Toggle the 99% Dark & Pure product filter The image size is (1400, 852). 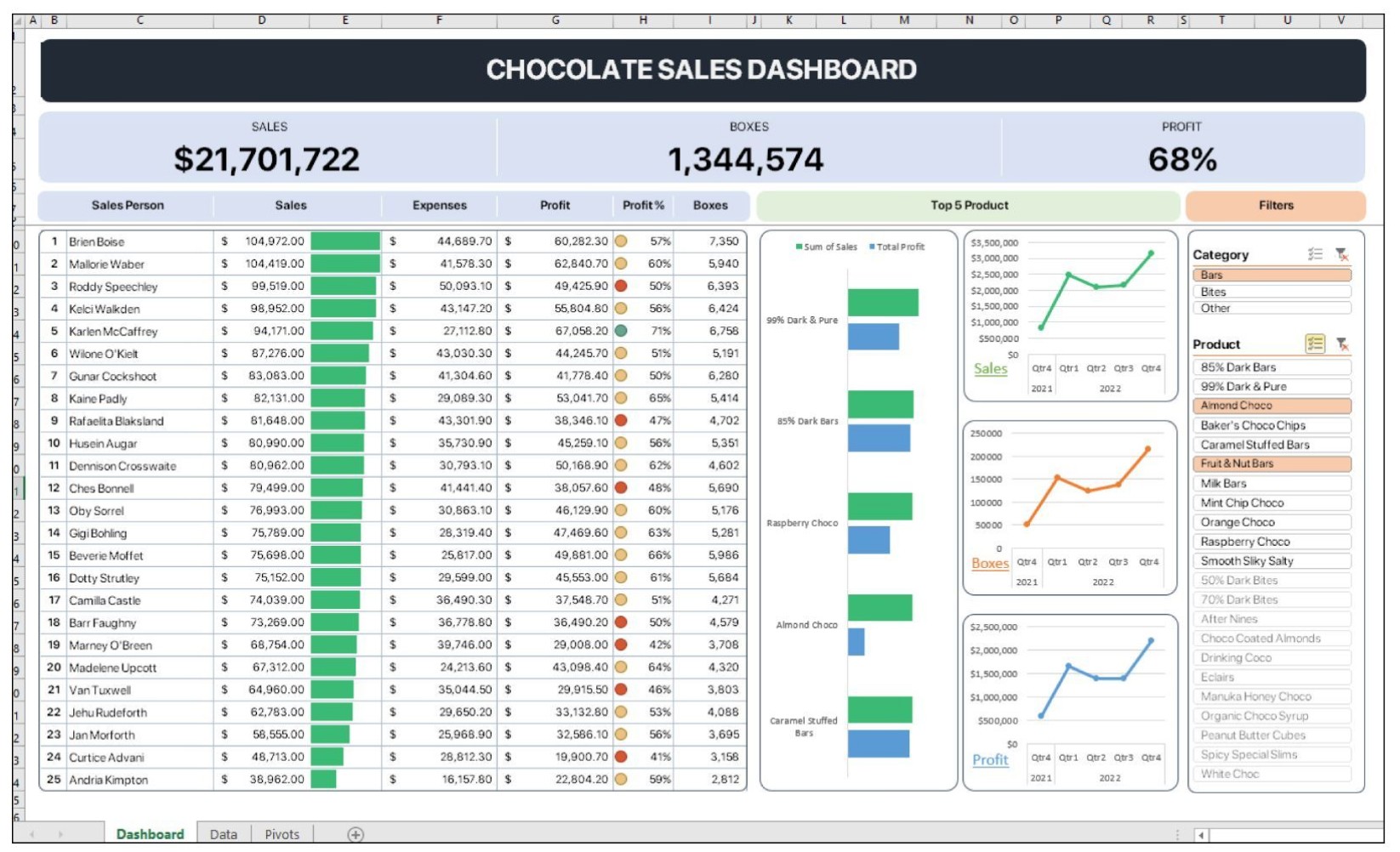click(1272, 386)
